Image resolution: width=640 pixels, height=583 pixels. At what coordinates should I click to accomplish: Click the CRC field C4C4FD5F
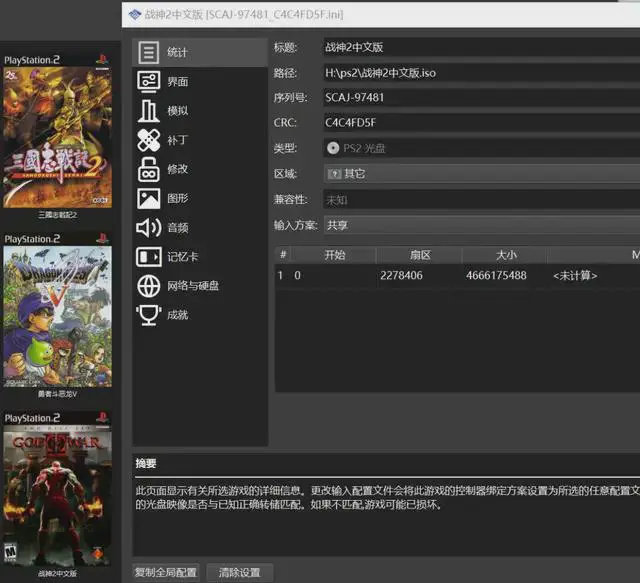click(x=482, y=122)
